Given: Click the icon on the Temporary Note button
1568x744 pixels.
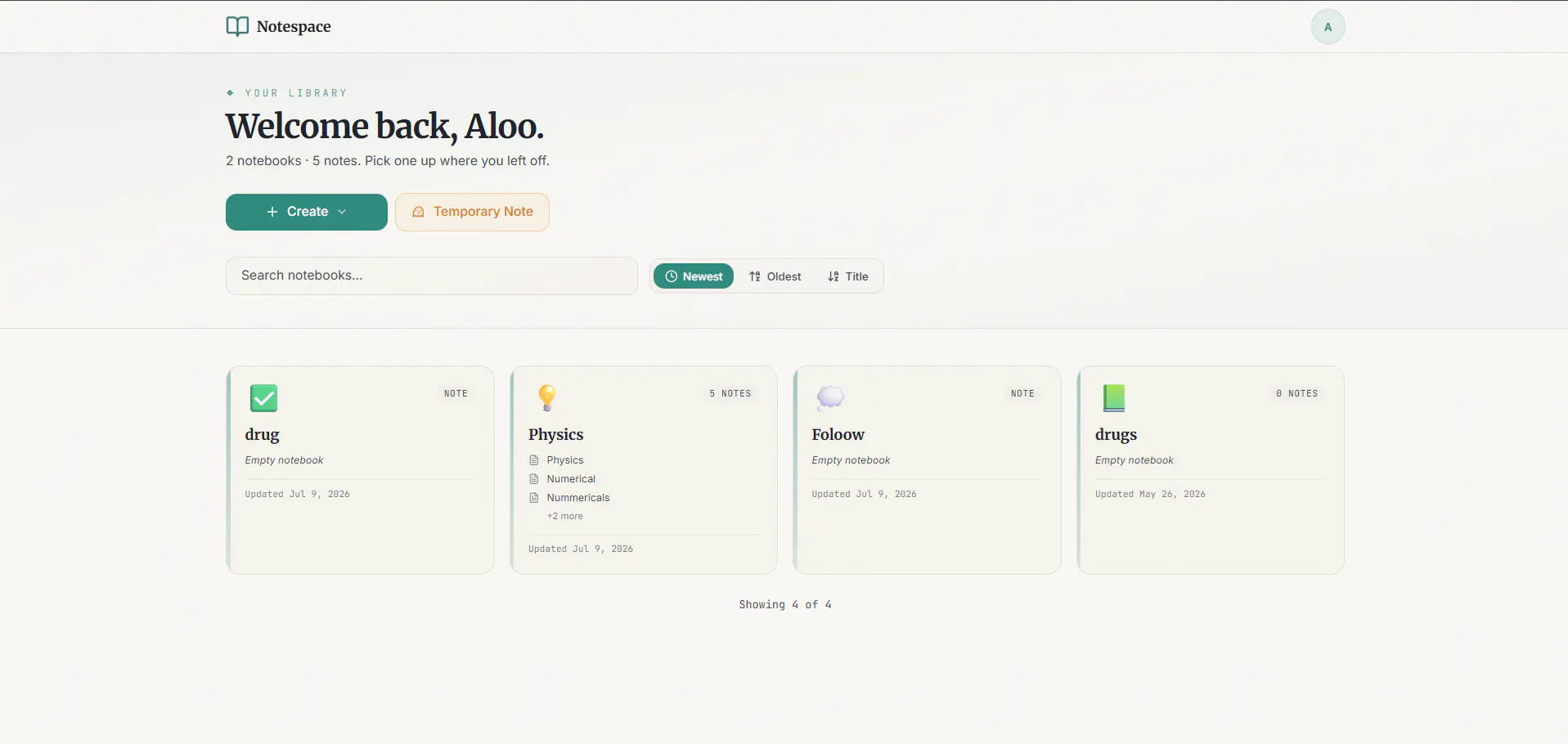Looking at the screenshot, I should [x=418, y=212].
